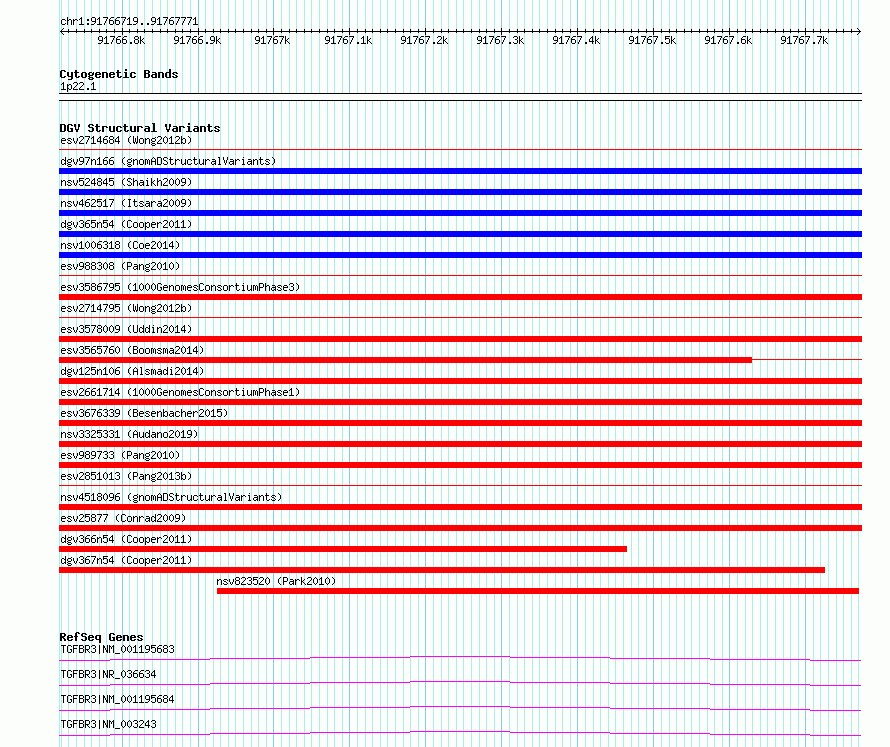This screenshot has width=890, height=747.
Task: Select the TGFBR3|NM_001195684 transcript
Action: tap(117, 699)
